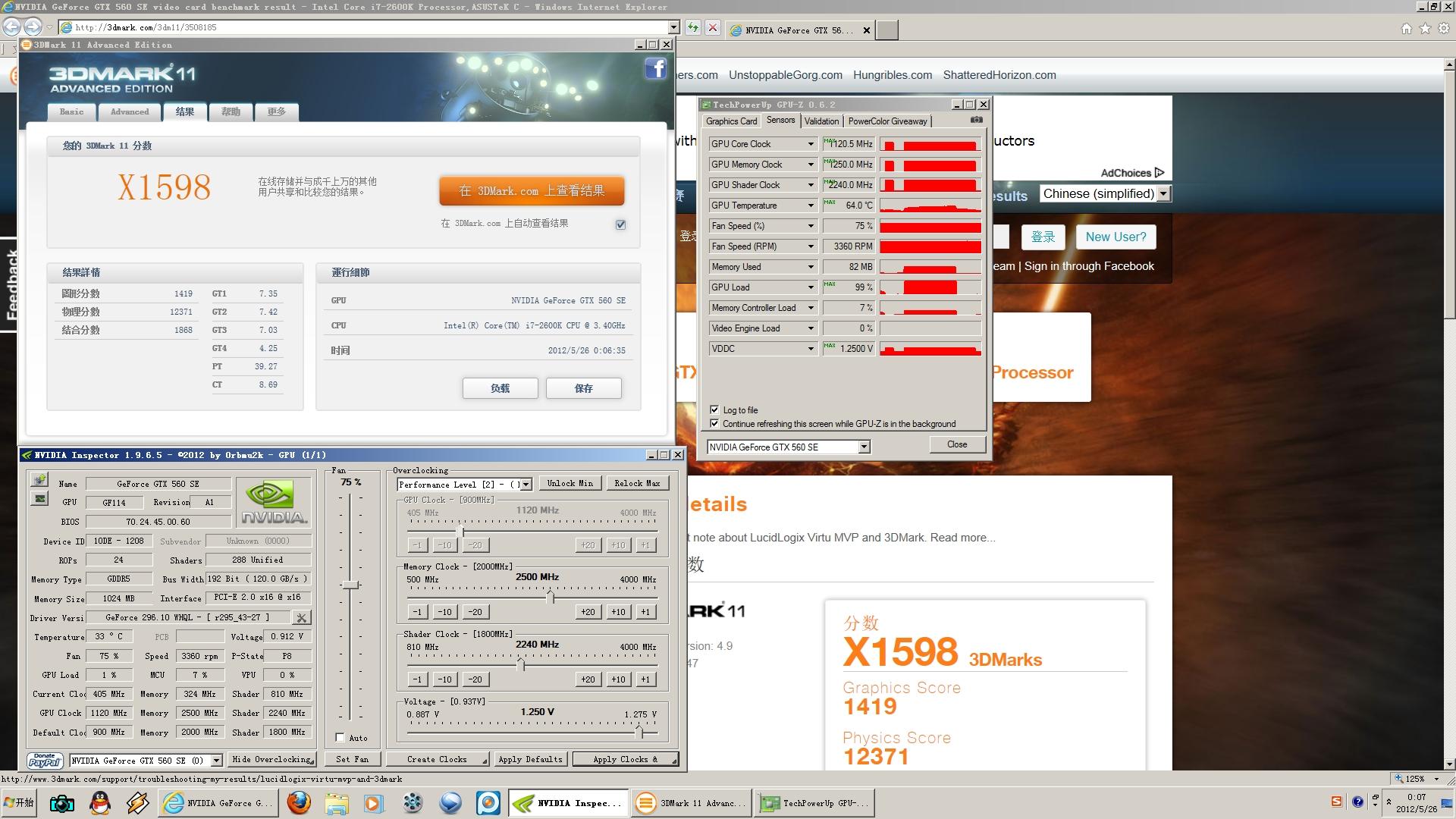Open the GPU Core Clock sensor dropdown
The height and width of the screenshot is (819, 1456).
coord(811,144)
